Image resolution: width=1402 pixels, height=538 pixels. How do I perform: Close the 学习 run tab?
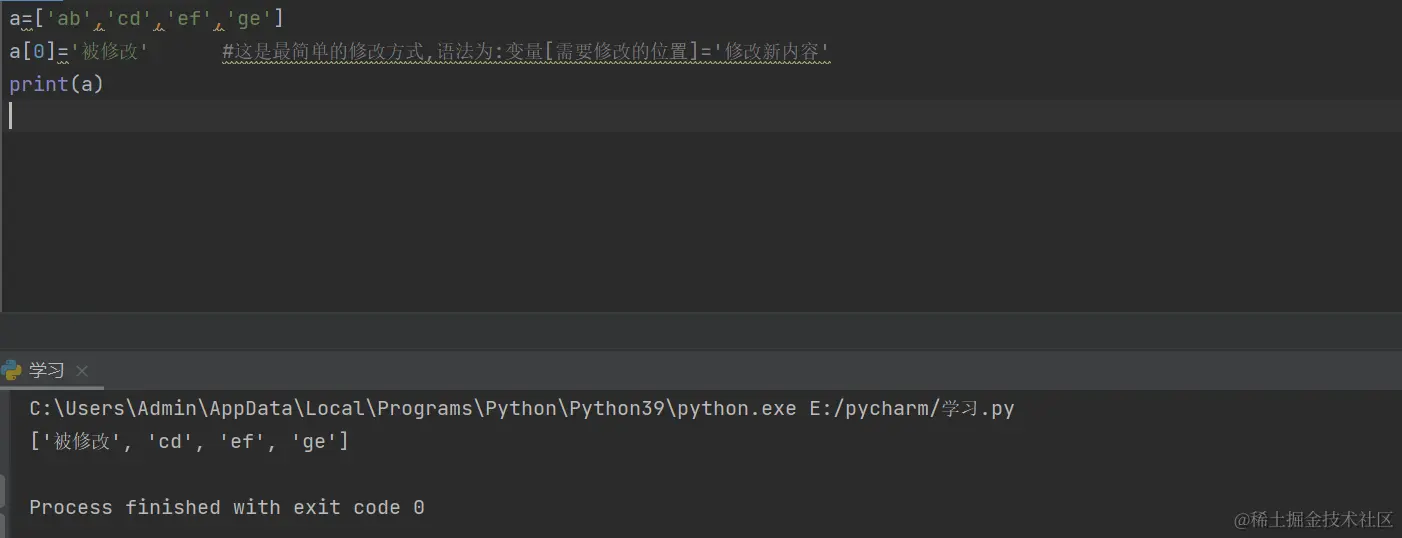pyautogui.click(x=82, y=371)
